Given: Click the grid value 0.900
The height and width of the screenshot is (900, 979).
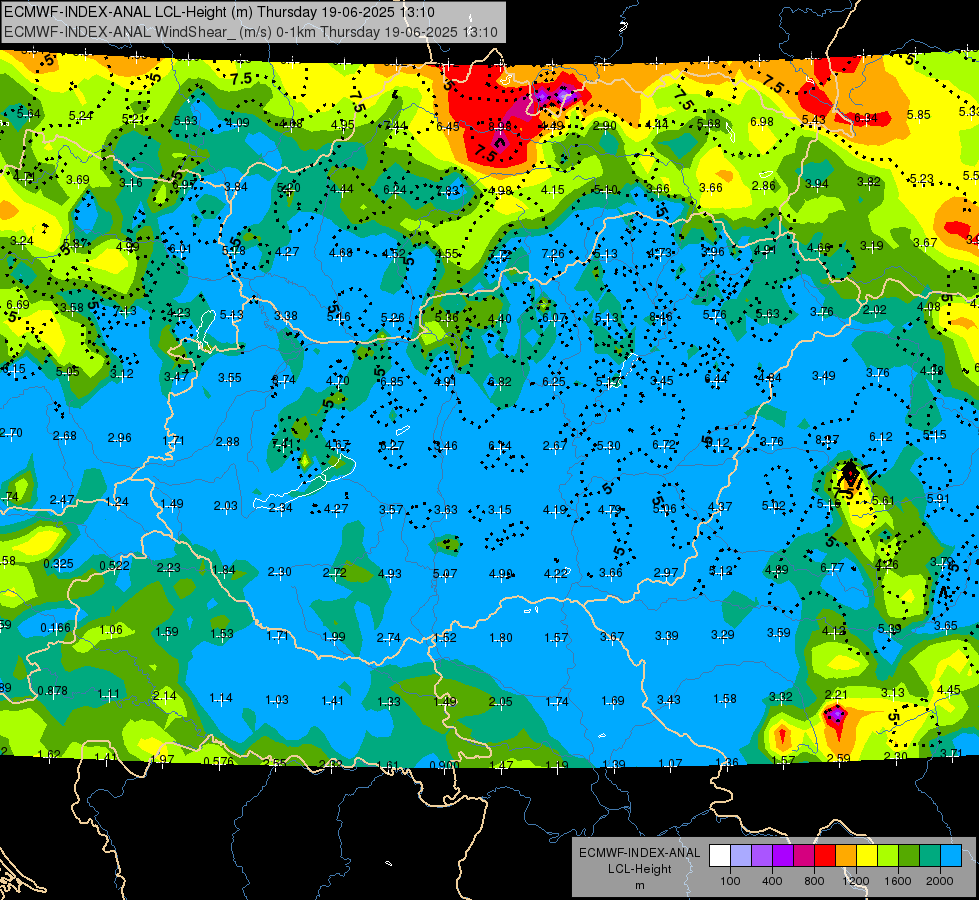Looking at the screenshot, I should (444, 765).
